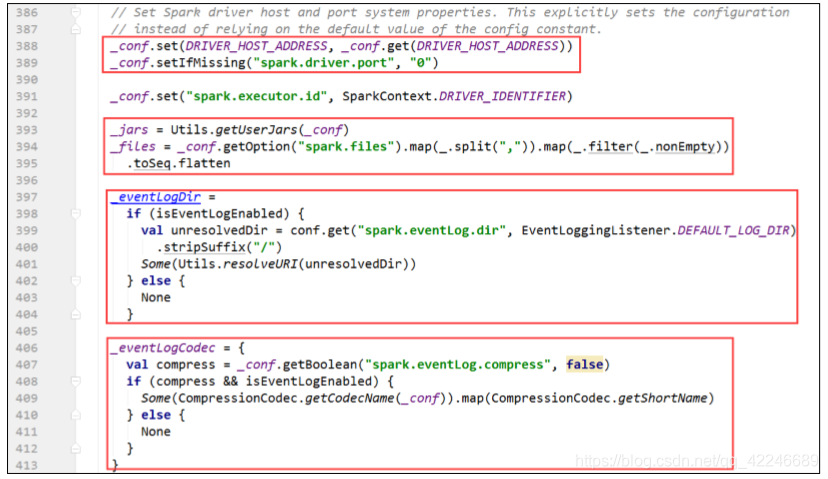Click None on line 403

tap(156, 298)
